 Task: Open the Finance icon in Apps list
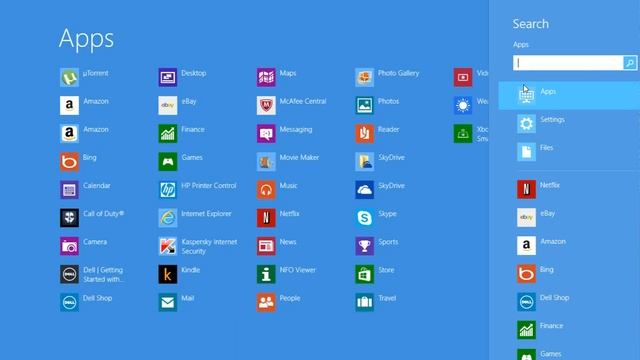(168, 133)
